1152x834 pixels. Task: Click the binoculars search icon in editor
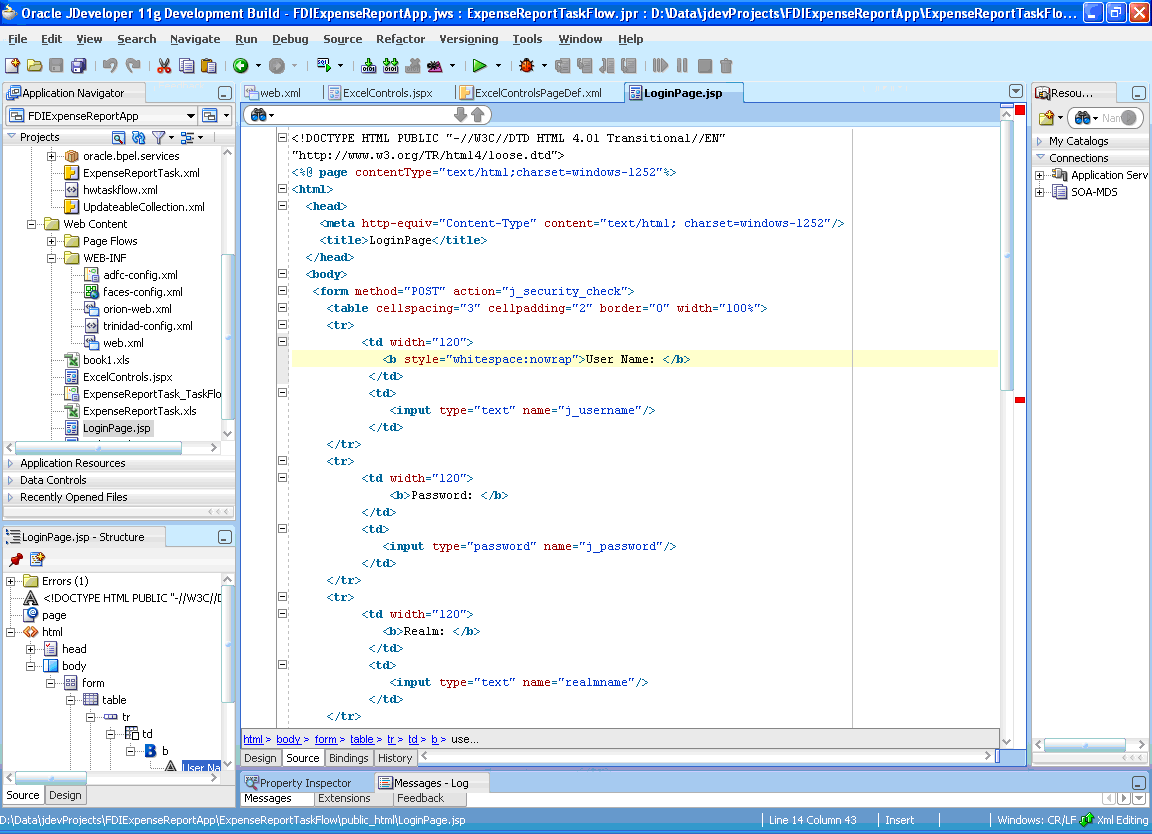click(x=259, y=115)
